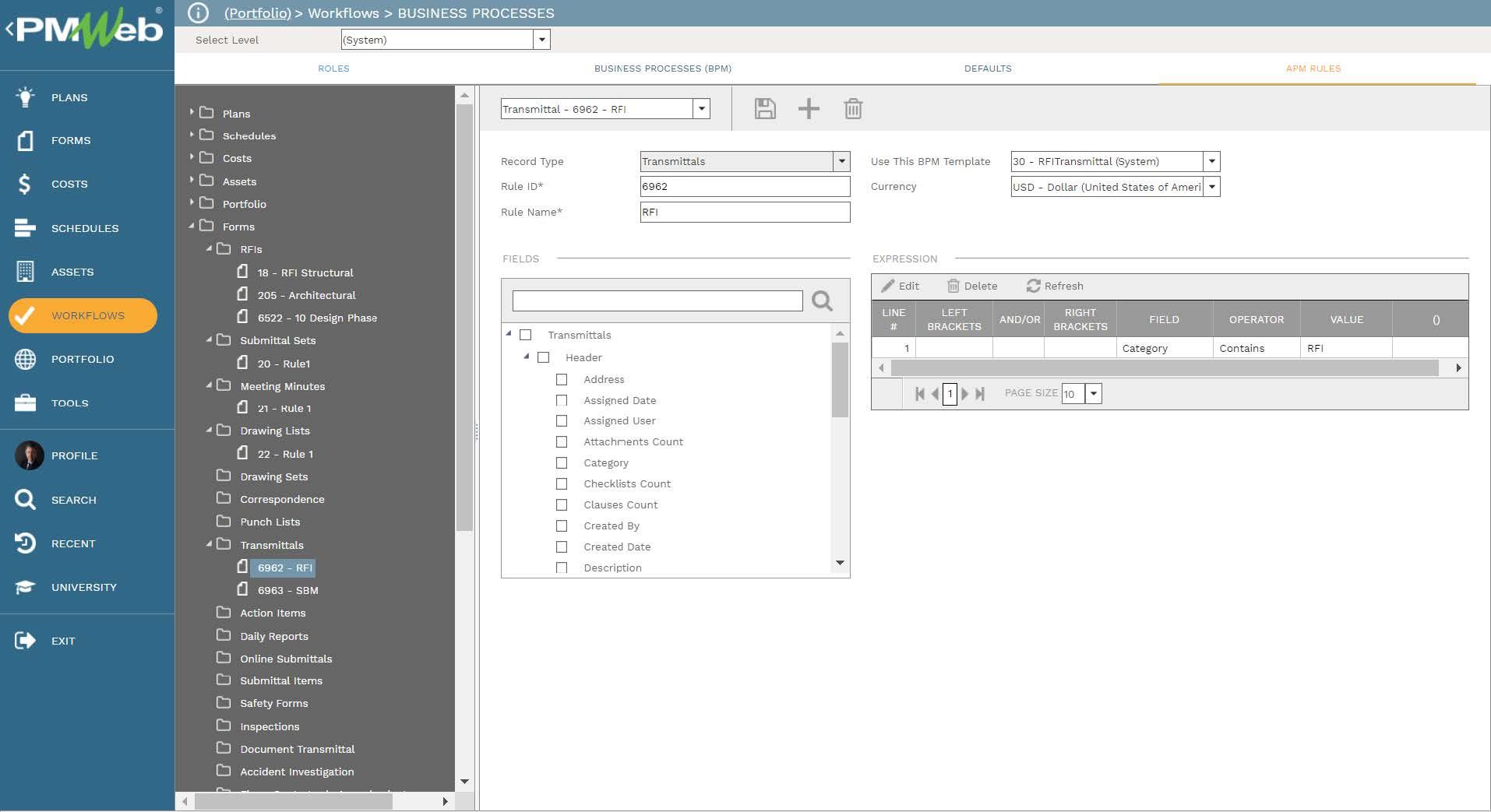Check the Header checkbox
Image resolution: width=1491 pixels, height=812 pixels.
tap(544, 357)
